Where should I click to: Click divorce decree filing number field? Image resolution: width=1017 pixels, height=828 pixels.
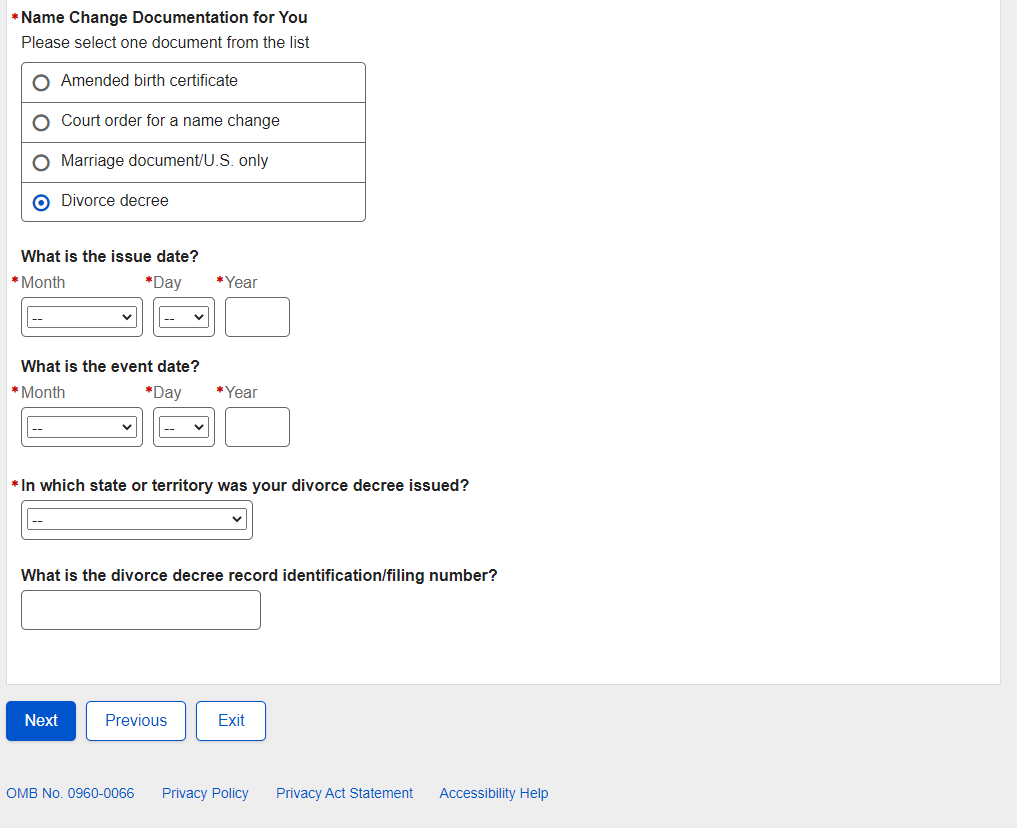[141, 610]
